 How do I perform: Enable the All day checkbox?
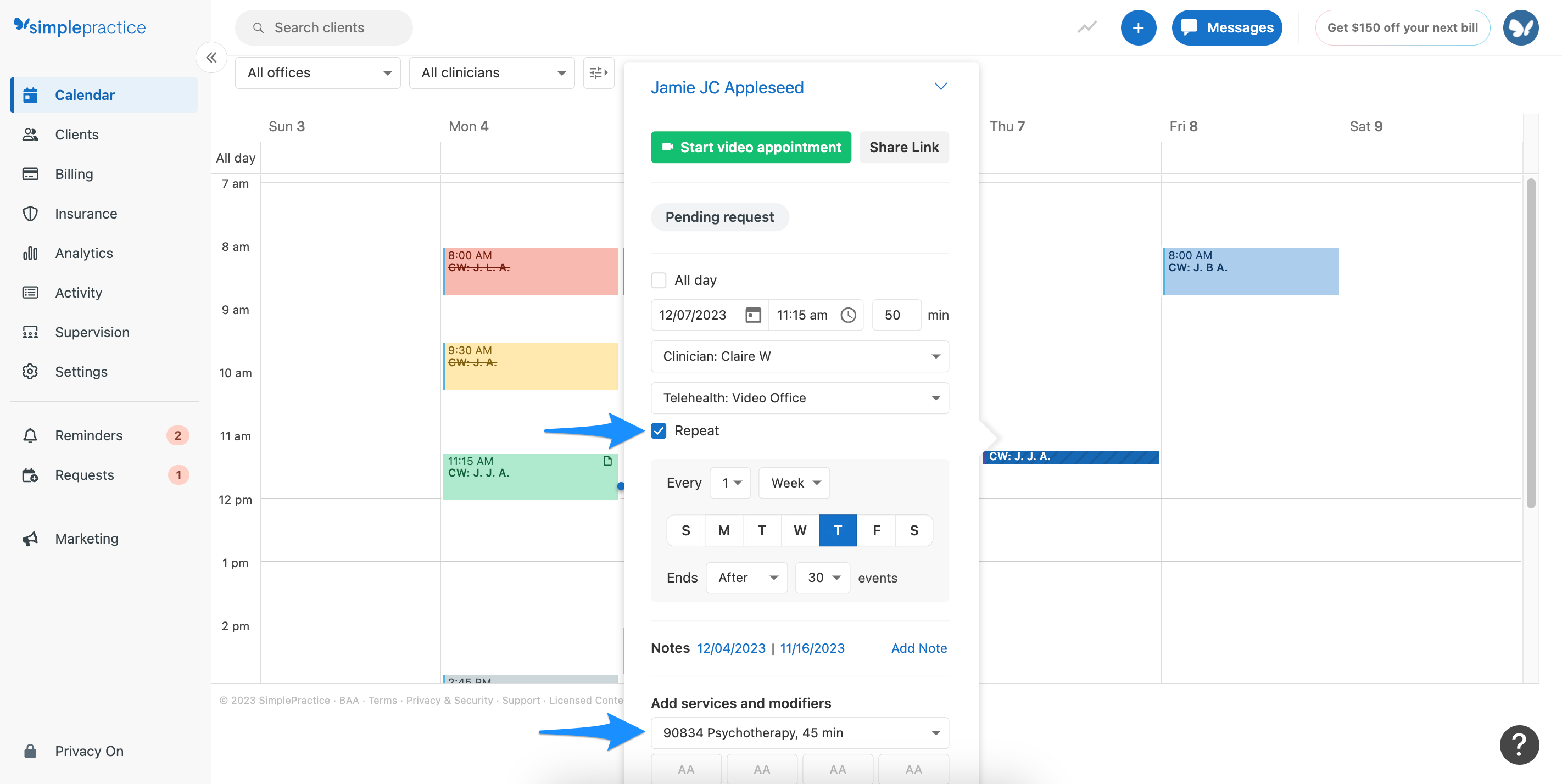pos(659,280)
